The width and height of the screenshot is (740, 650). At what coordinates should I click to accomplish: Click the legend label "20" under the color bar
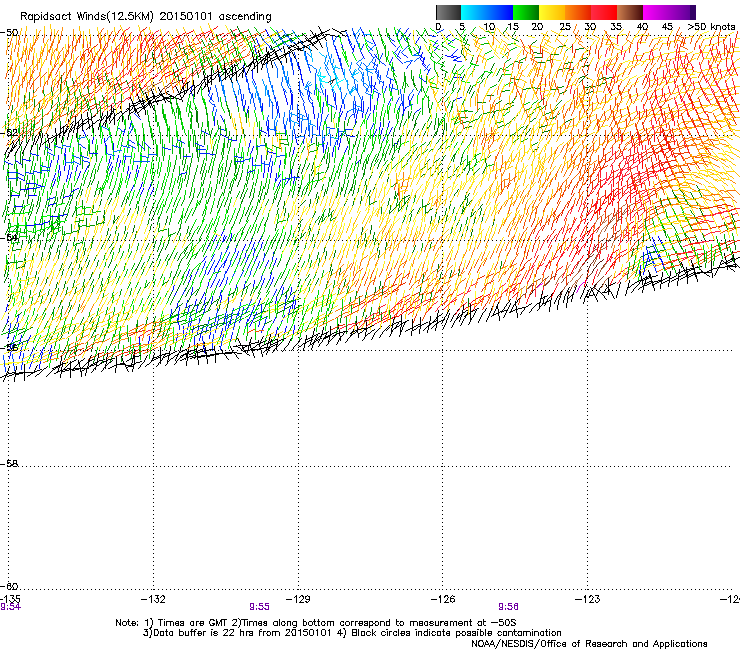[x=537, y=27]
